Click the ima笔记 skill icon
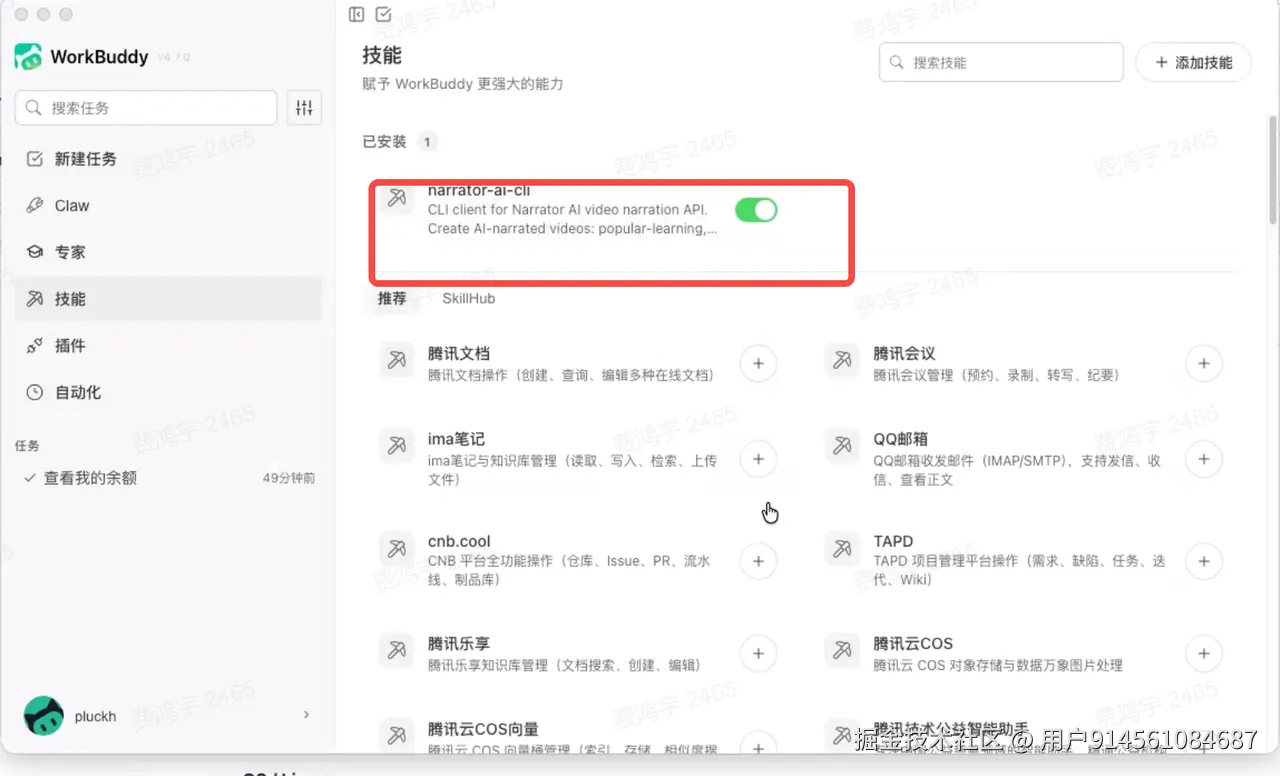 point(397,445)
